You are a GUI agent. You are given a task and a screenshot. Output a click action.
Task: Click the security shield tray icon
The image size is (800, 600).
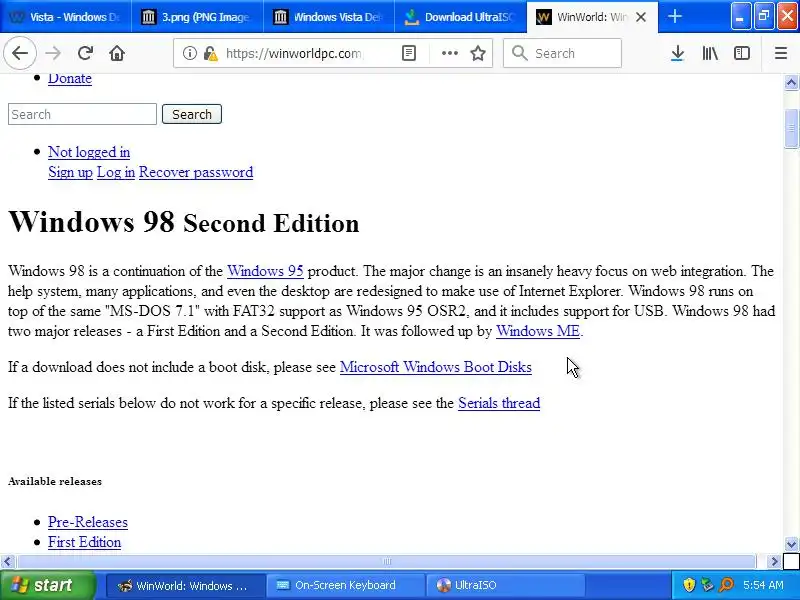pyautogui.click(x=689, y=585)
